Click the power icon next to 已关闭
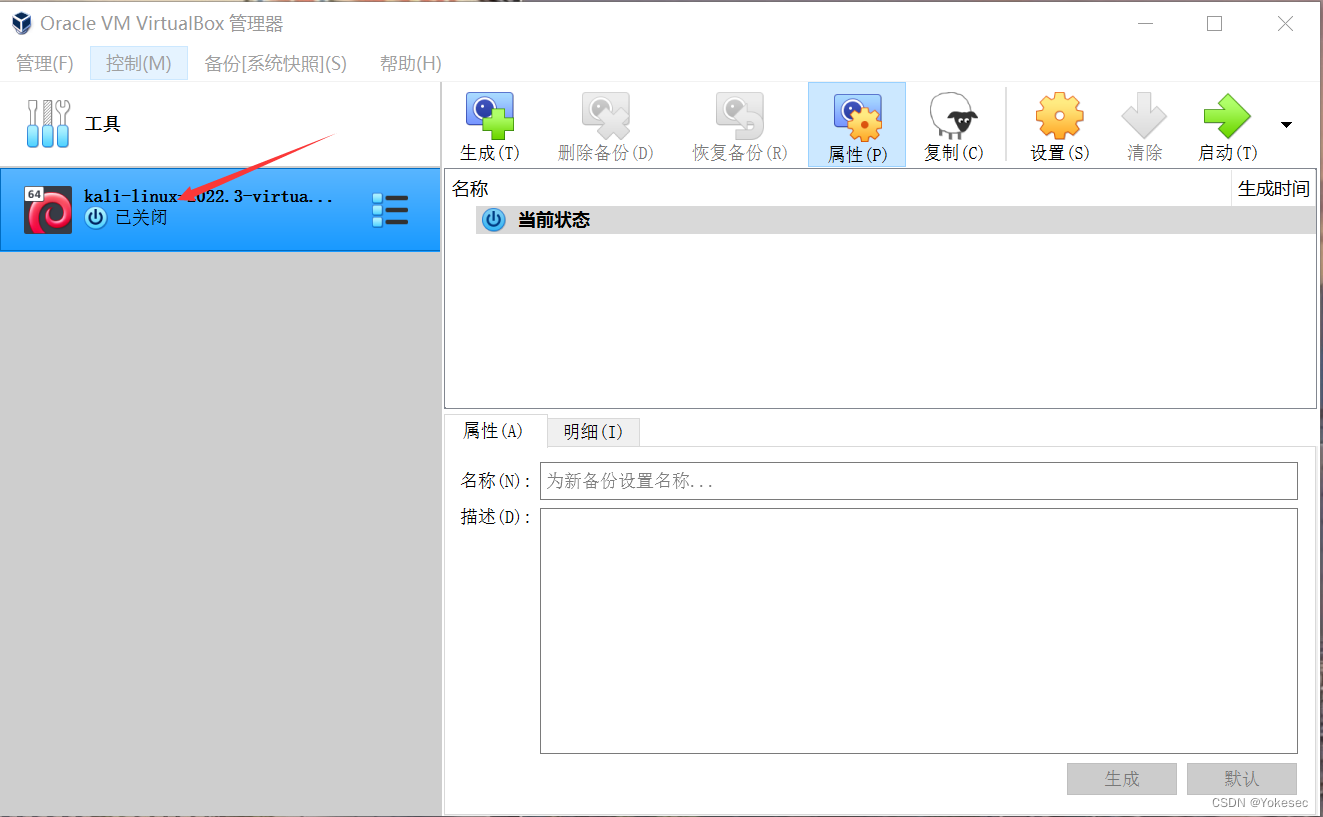This screenshot has height=817, width=1323. [95, 218]
